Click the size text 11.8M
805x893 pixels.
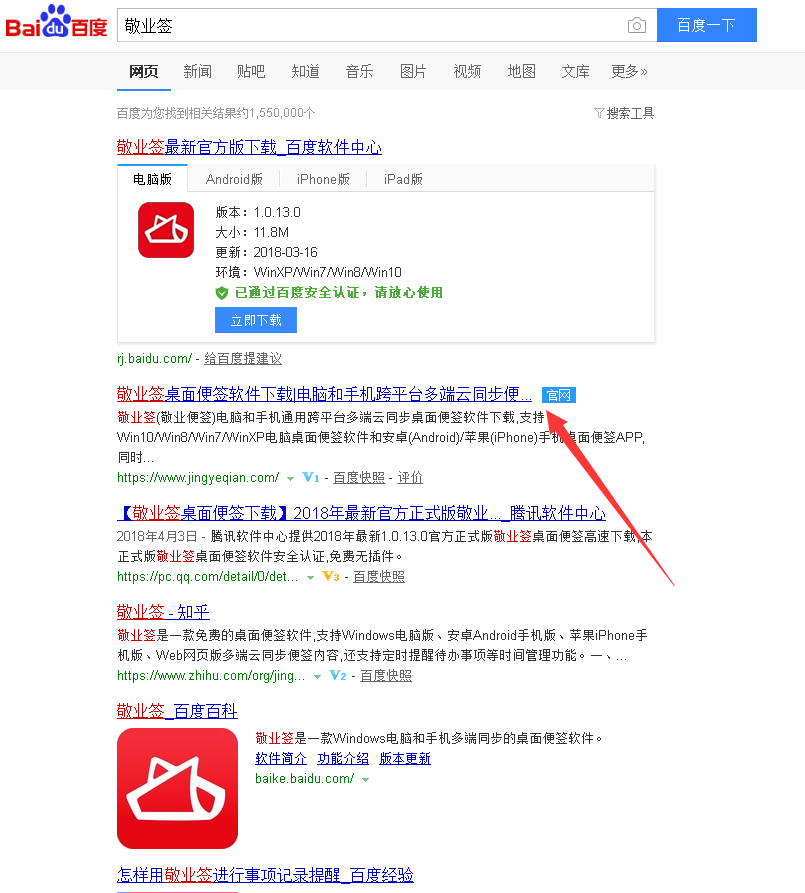click(x=271, y=232)
